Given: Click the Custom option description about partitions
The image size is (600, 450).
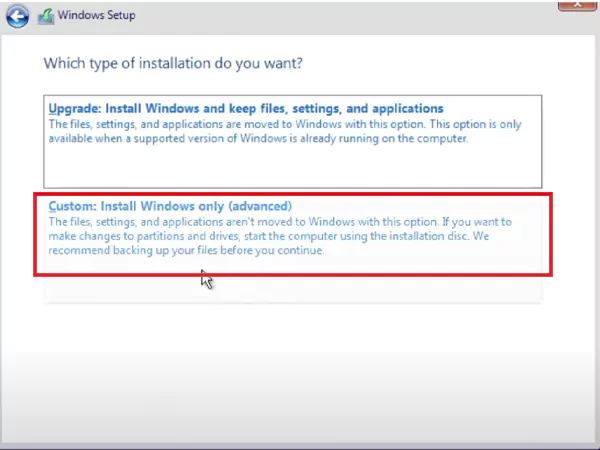Looking at the screenshot, I should pyautogui.click(x=280, y=236).
